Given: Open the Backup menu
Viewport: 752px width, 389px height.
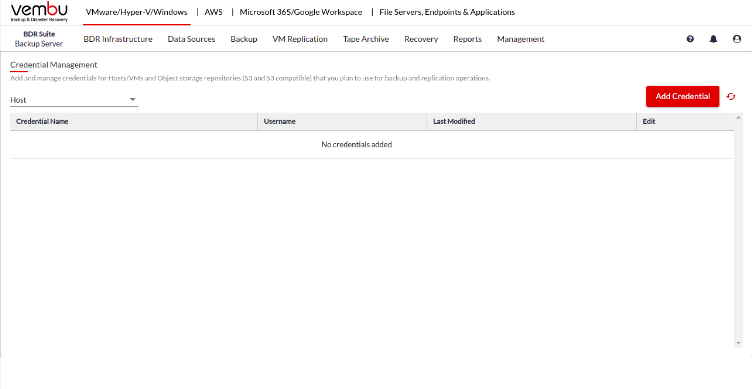Looking at the screenshot, I should tap(244, 39).
